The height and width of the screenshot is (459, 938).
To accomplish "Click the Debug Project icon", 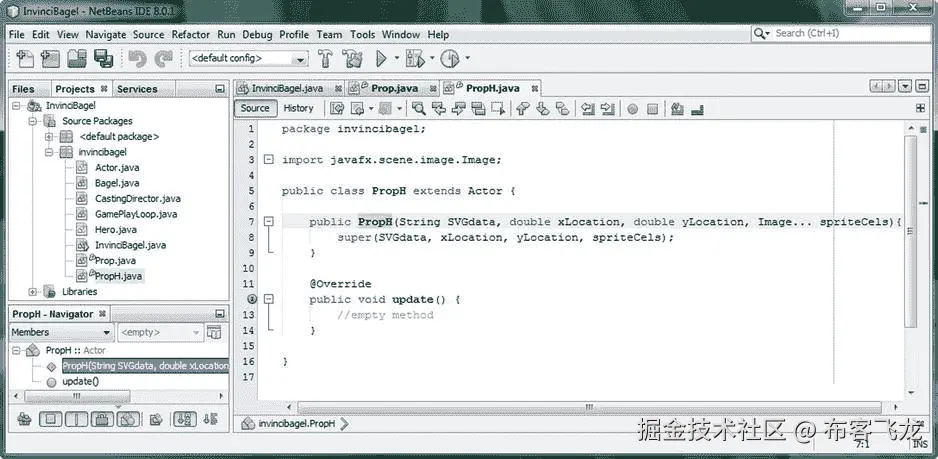I will (x=415, y=59).
